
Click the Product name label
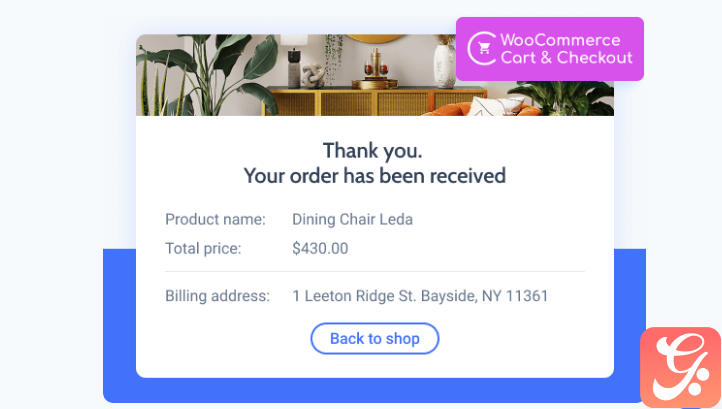click(x=215, y=219)
